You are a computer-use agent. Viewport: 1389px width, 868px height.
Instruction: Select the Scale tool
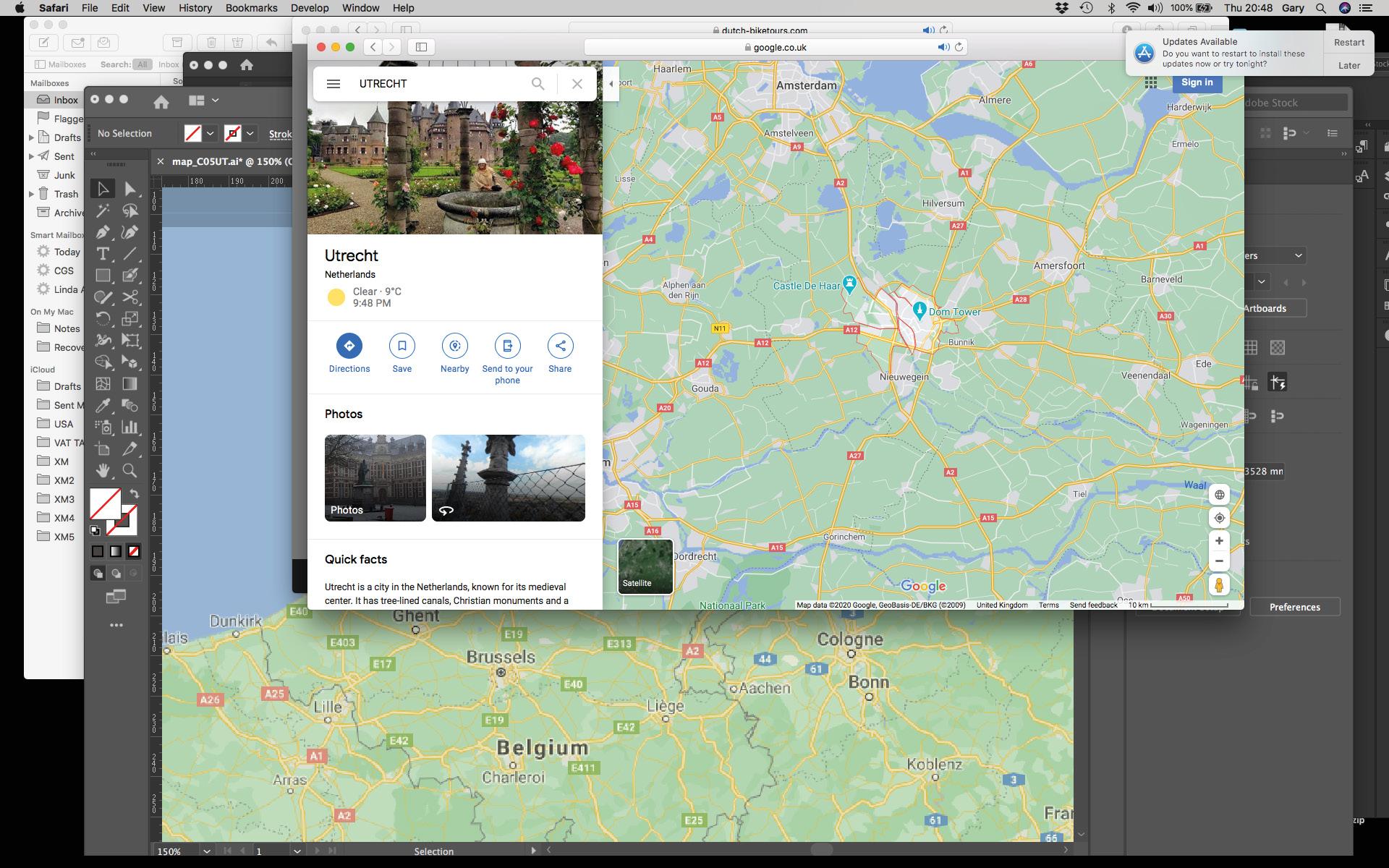click(x=130, y=319)
